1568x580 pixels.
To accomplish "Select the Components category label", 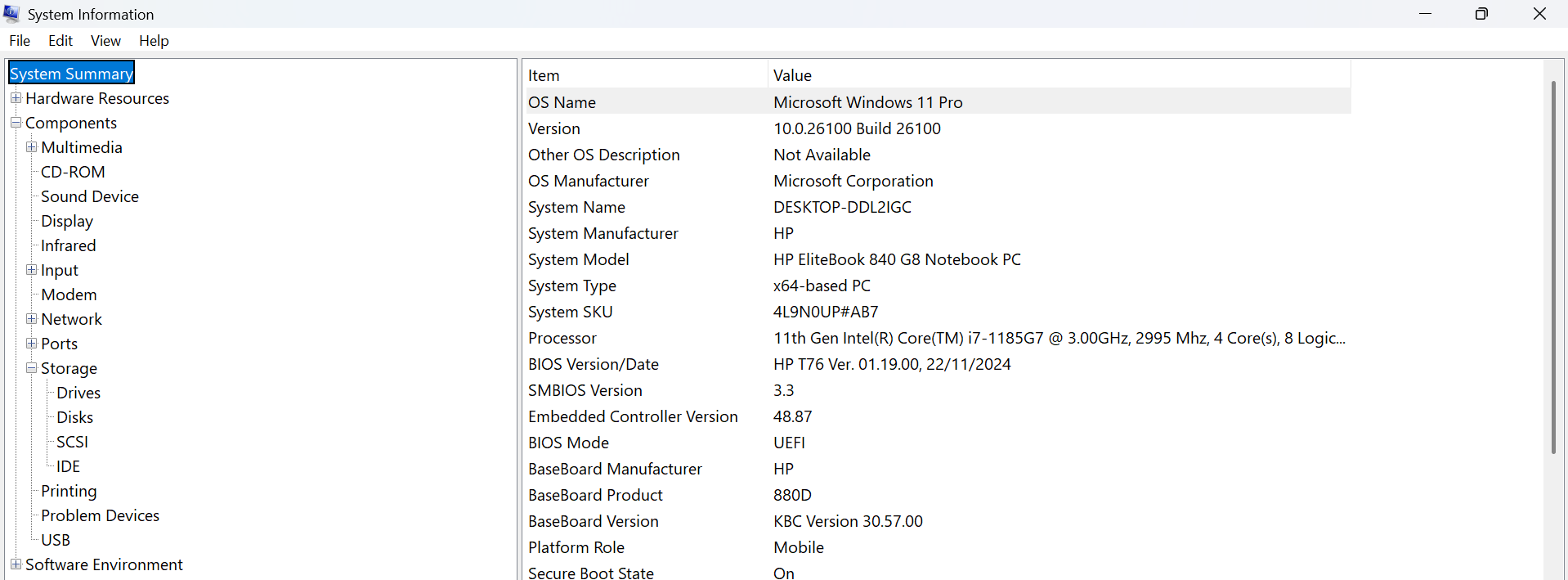I will 71,123.
